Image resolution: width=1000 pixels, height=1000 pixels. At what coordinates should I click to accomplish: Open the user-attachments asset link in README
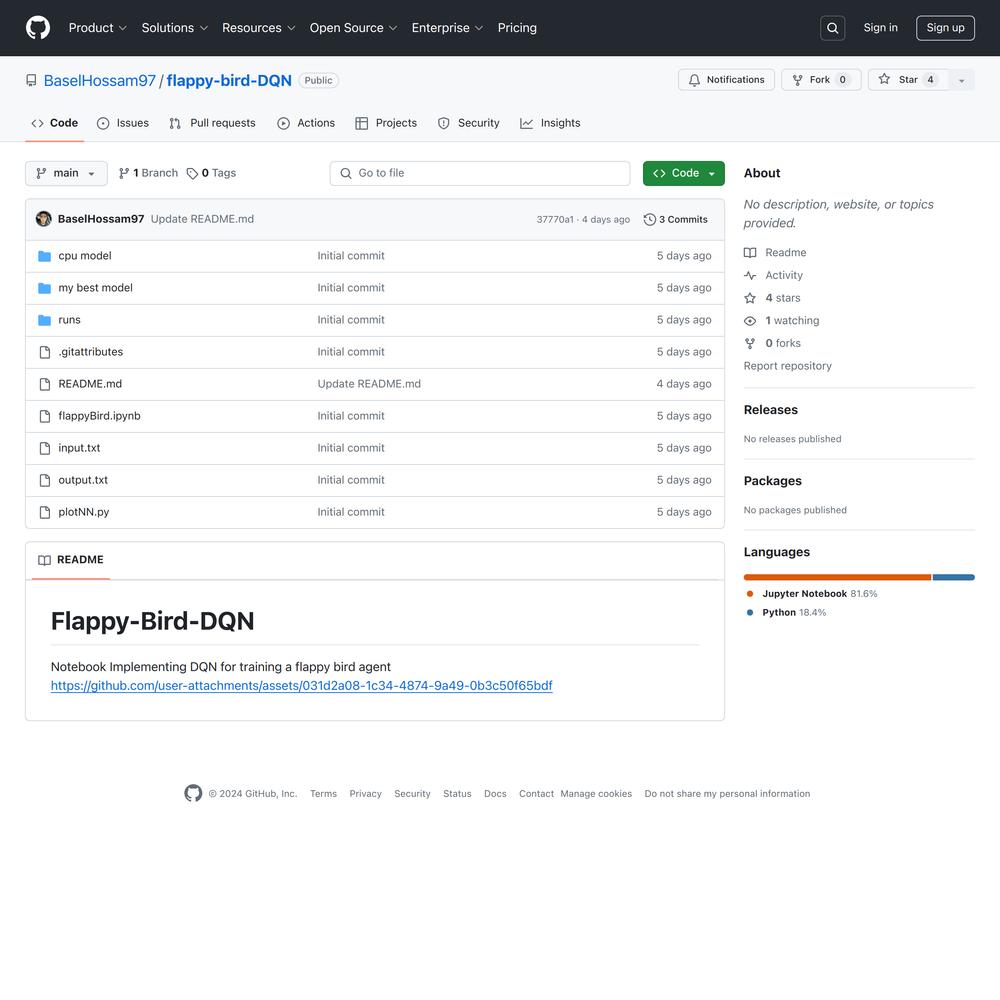(x=302, y=686)
